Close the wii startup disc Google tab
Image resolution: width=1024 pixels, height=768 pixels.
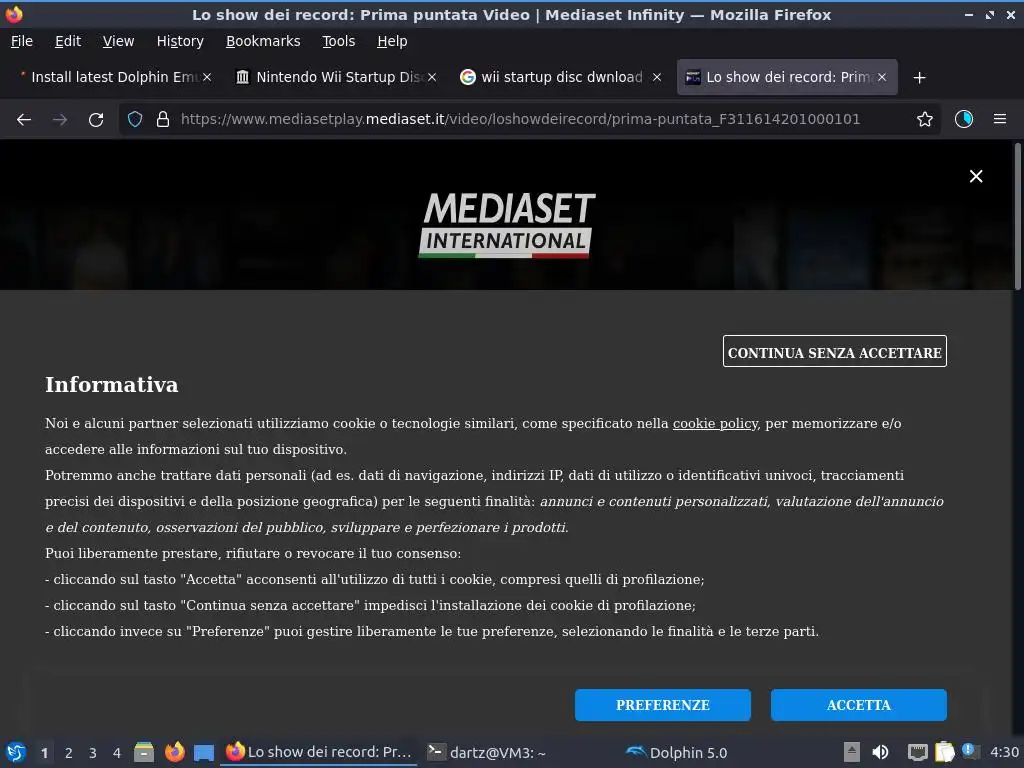coord(657,77)
